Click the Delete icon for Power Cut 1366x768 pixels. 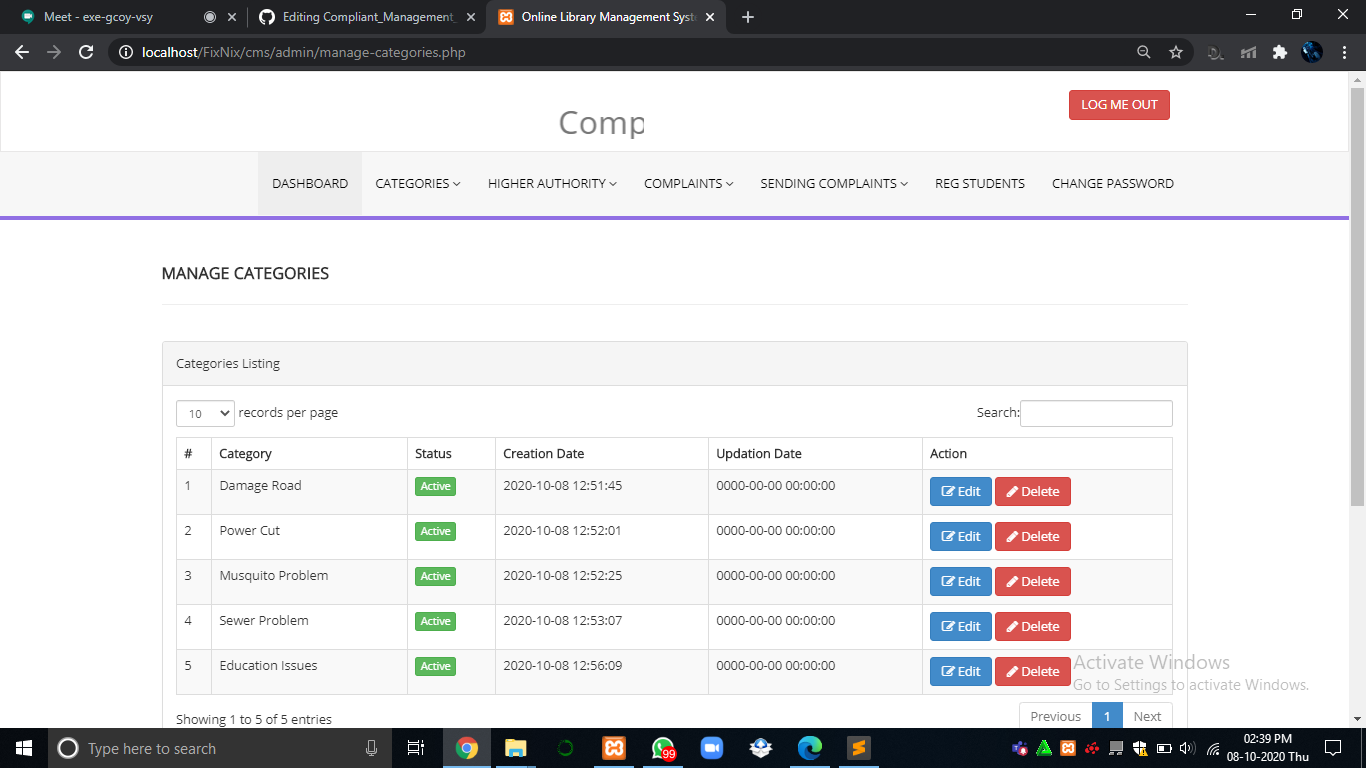pyautogui.click(x=1032, y=536)
